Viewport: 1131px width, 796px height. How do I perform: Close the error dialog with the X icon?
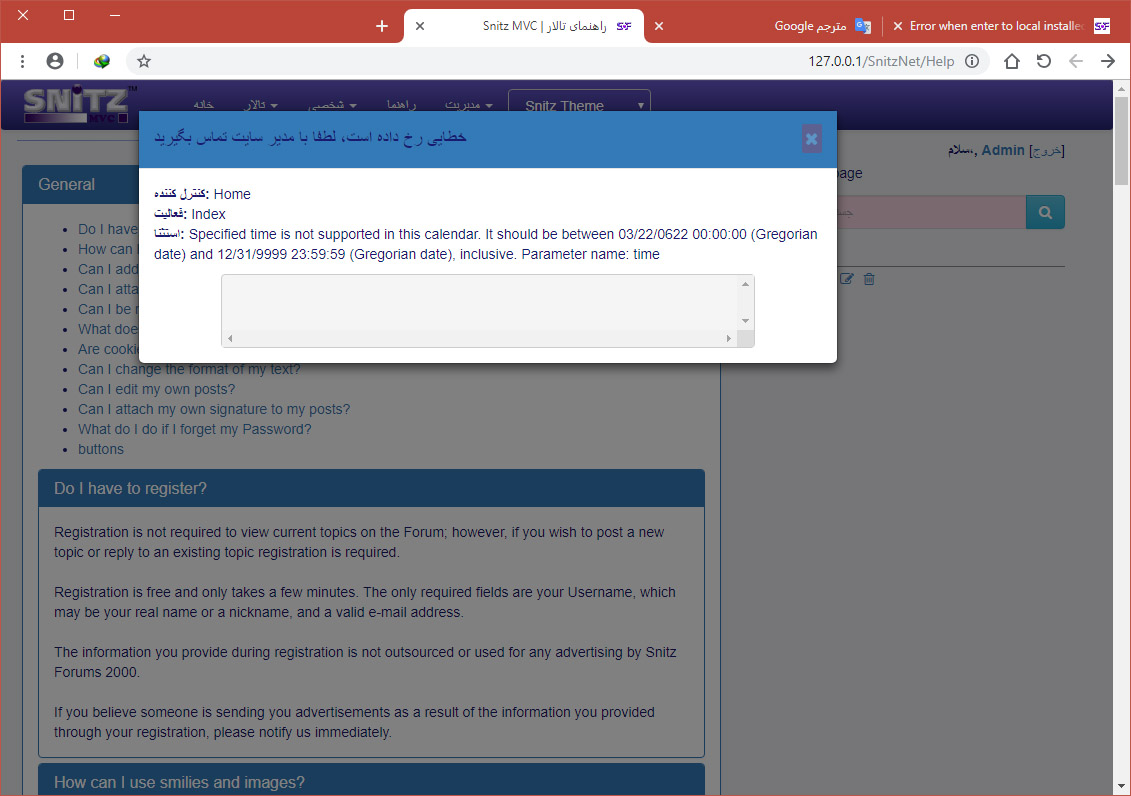(811, 139)
